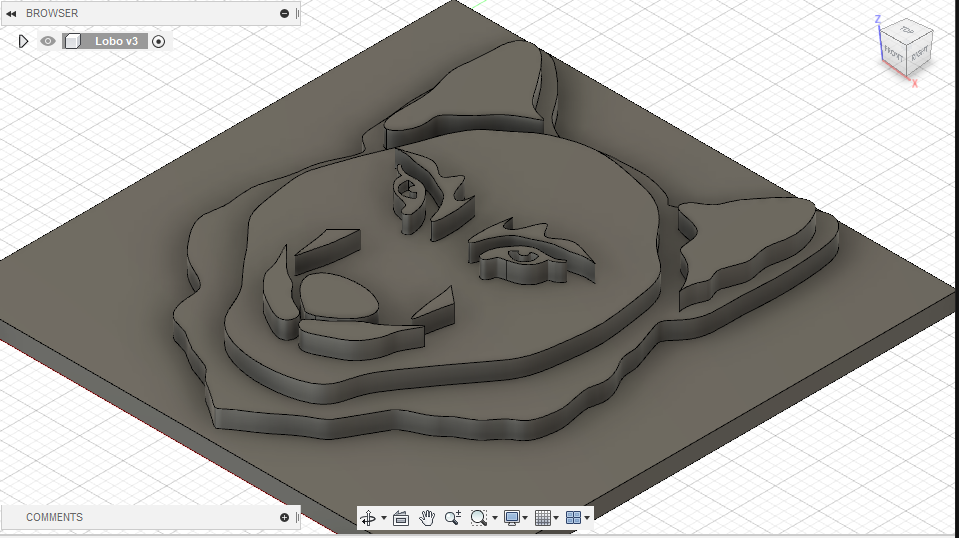Expand the Display Settings dropdown arrow
Viewport: 959px width, 538px height.
tap(525, 518)
